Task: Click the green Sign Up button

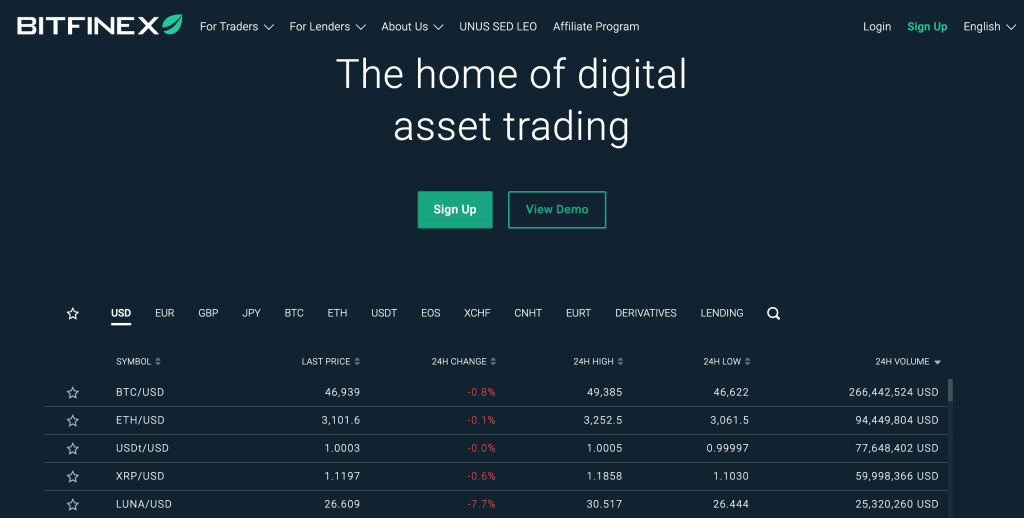Action: (x=455, y=210)
